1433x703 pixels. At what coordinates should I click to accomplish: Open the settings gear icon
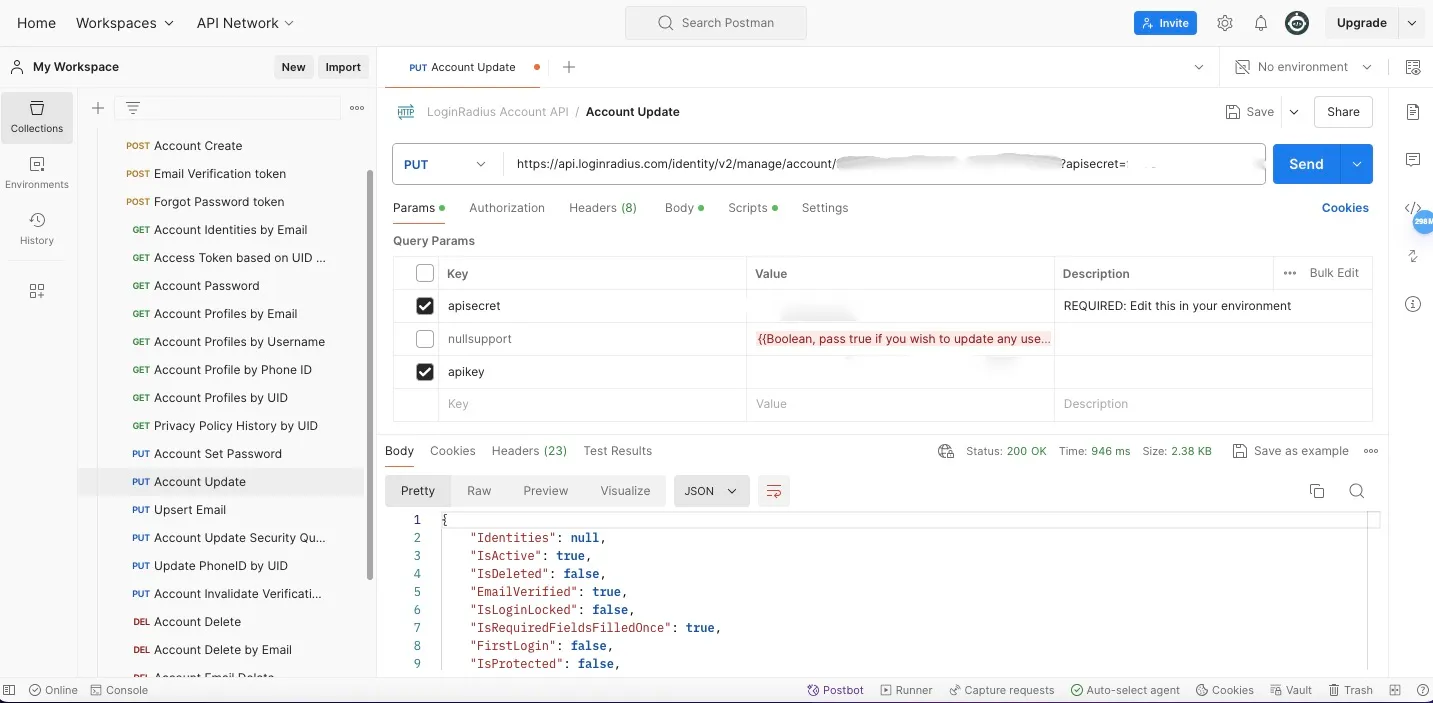(x=1225, y=23)
